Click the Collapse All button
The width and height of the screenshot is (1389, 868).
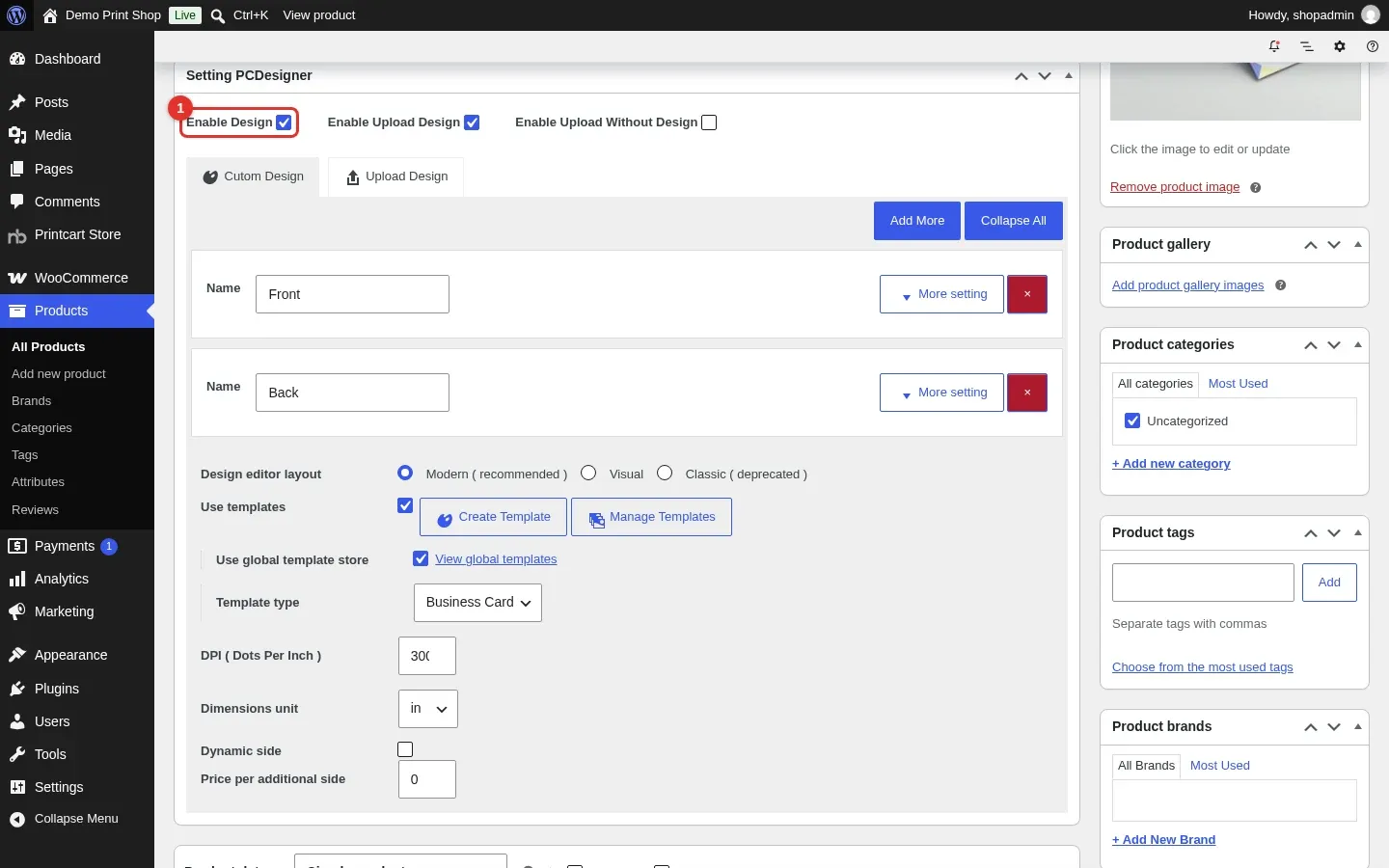pos(1014,221)
